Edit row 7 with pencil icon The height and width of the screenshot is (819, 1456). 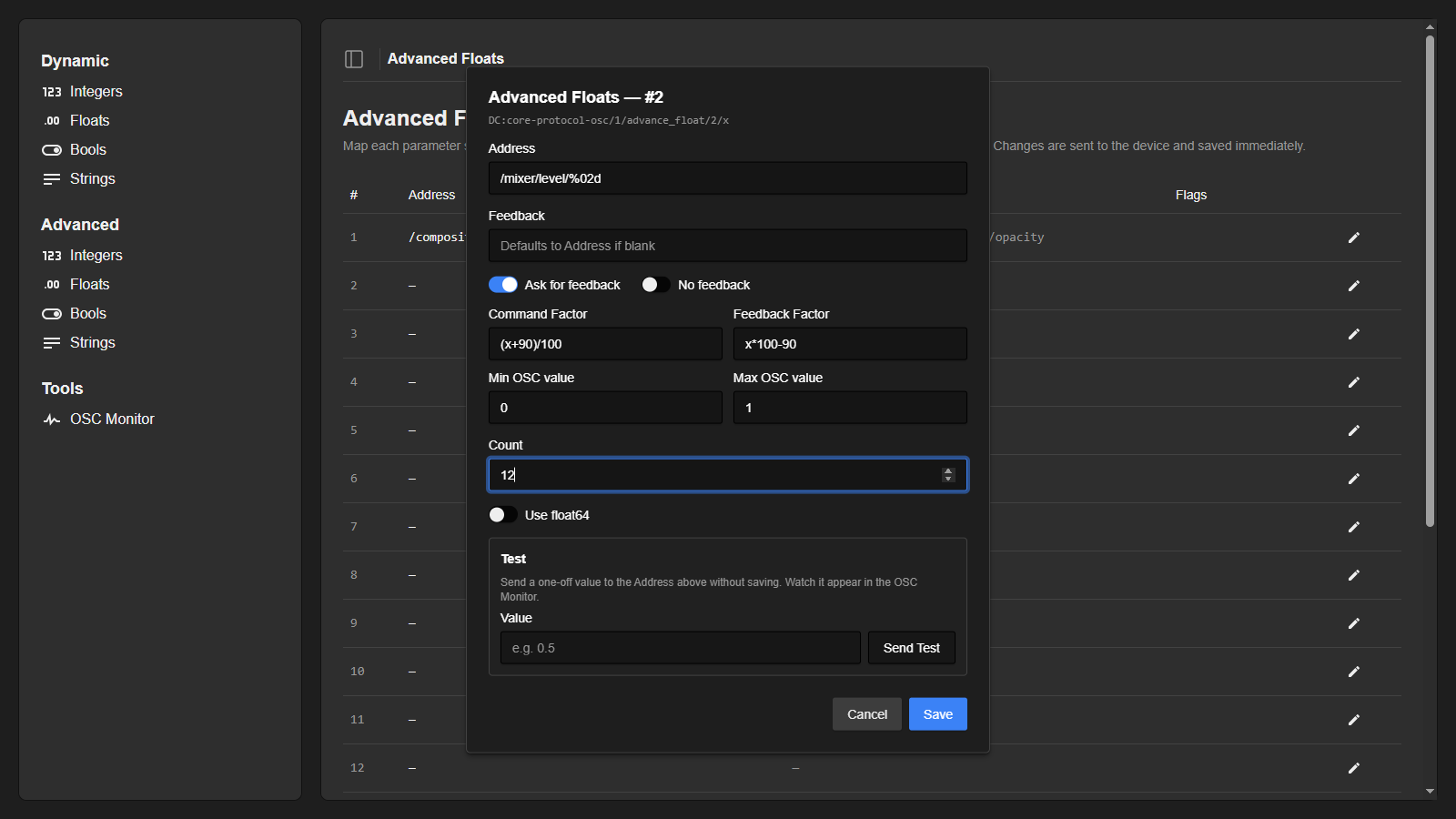pyautogui.click(x=1354, y=527)
